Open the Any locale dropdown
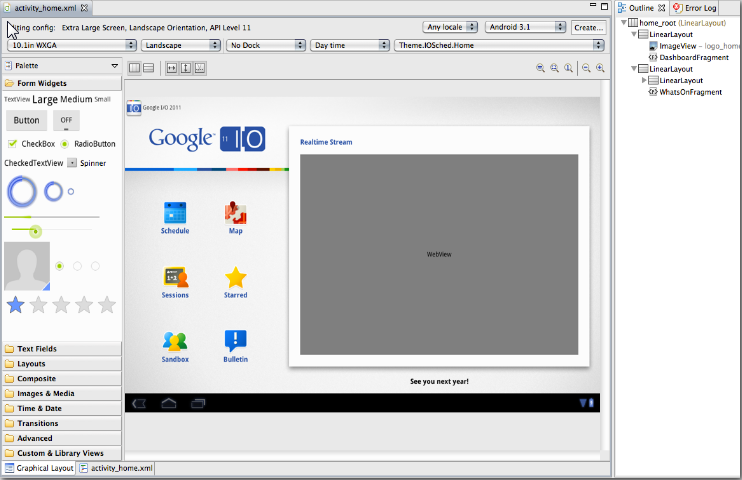The width and height of the screenshot is (742, 480). (450, 27)
